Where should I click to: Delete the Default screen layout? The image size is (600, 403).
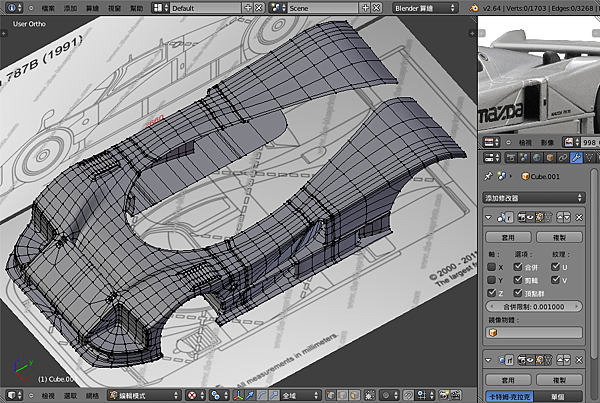pyautogui.click(x=259, y=8)
